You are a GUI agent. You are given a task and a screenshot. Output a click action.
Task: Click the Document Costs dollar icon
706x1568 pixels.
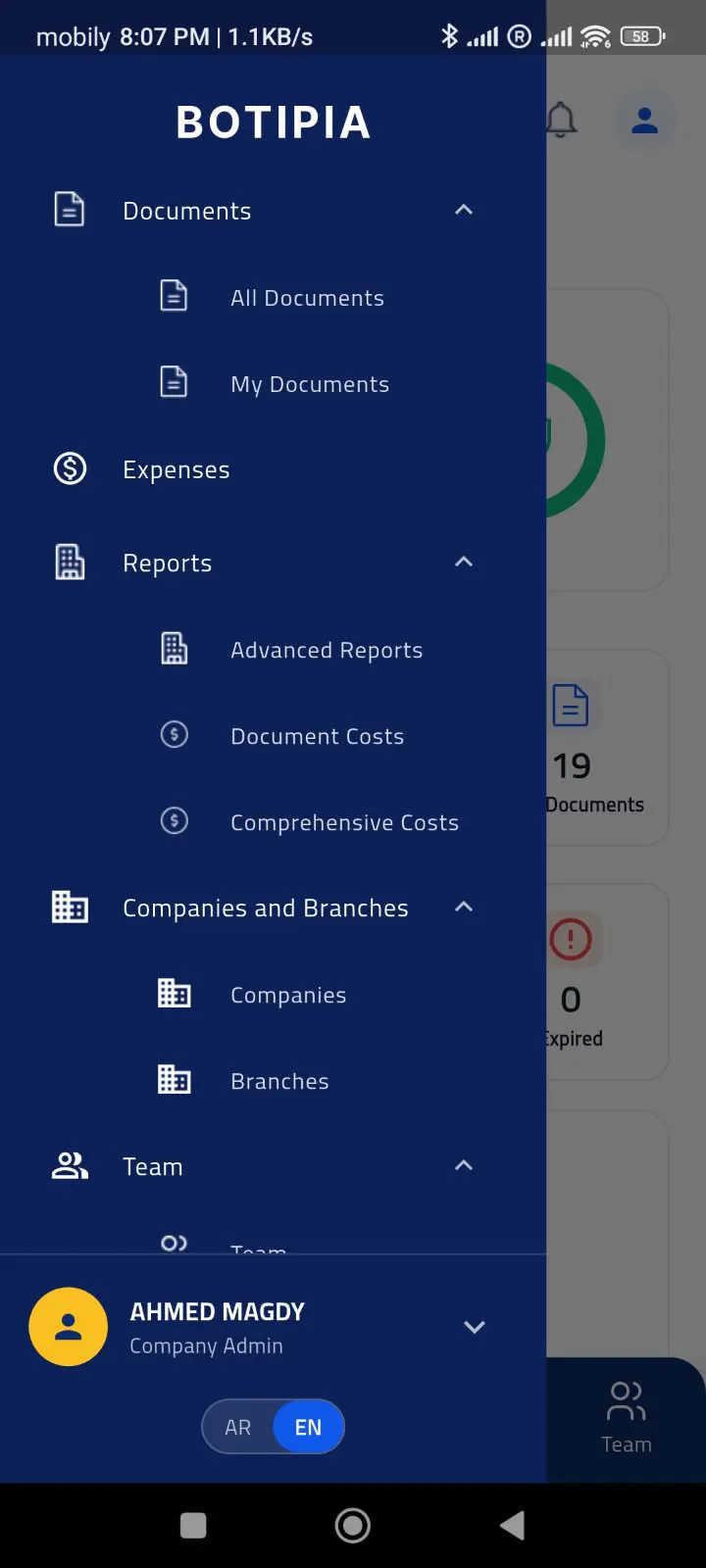pyautogui.click(x=174, y=734)
